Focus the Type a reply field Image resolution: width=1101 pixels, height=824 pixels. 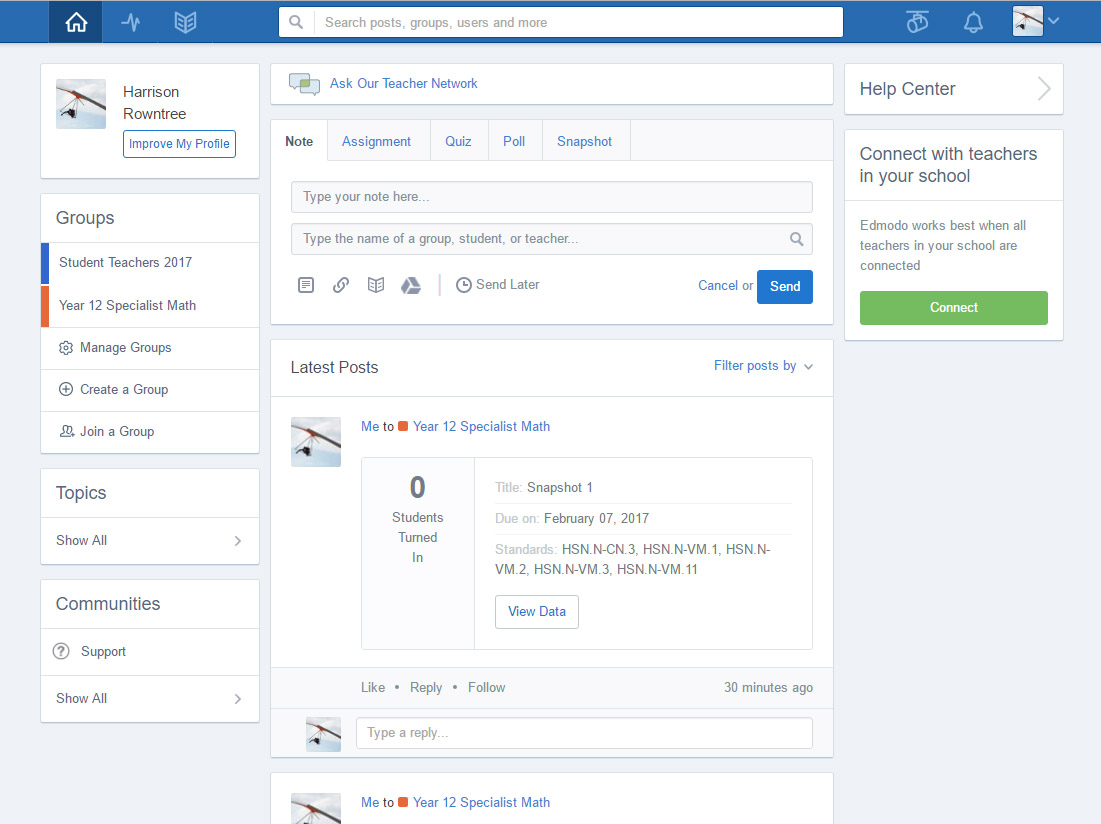pos(584,733)
